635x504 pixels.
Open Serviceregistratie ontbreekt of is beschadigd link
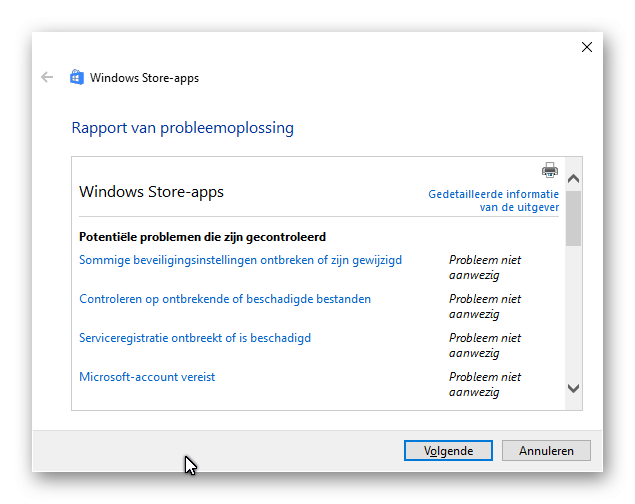click(x=195, y=338)
